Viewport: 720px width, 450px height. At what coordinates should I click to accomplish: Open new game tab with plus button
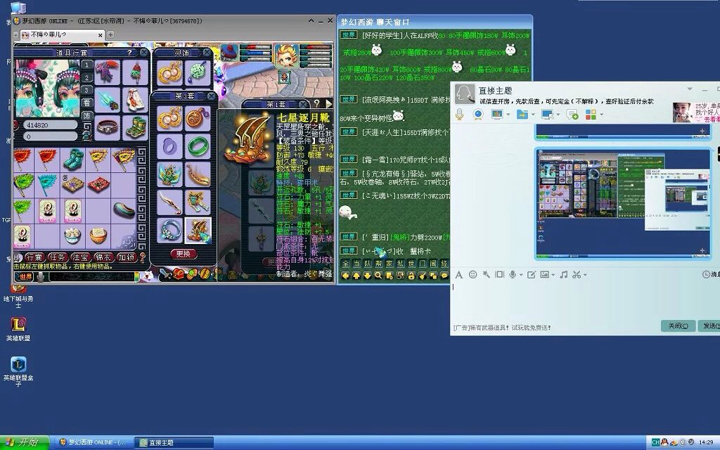pos(111,34)
